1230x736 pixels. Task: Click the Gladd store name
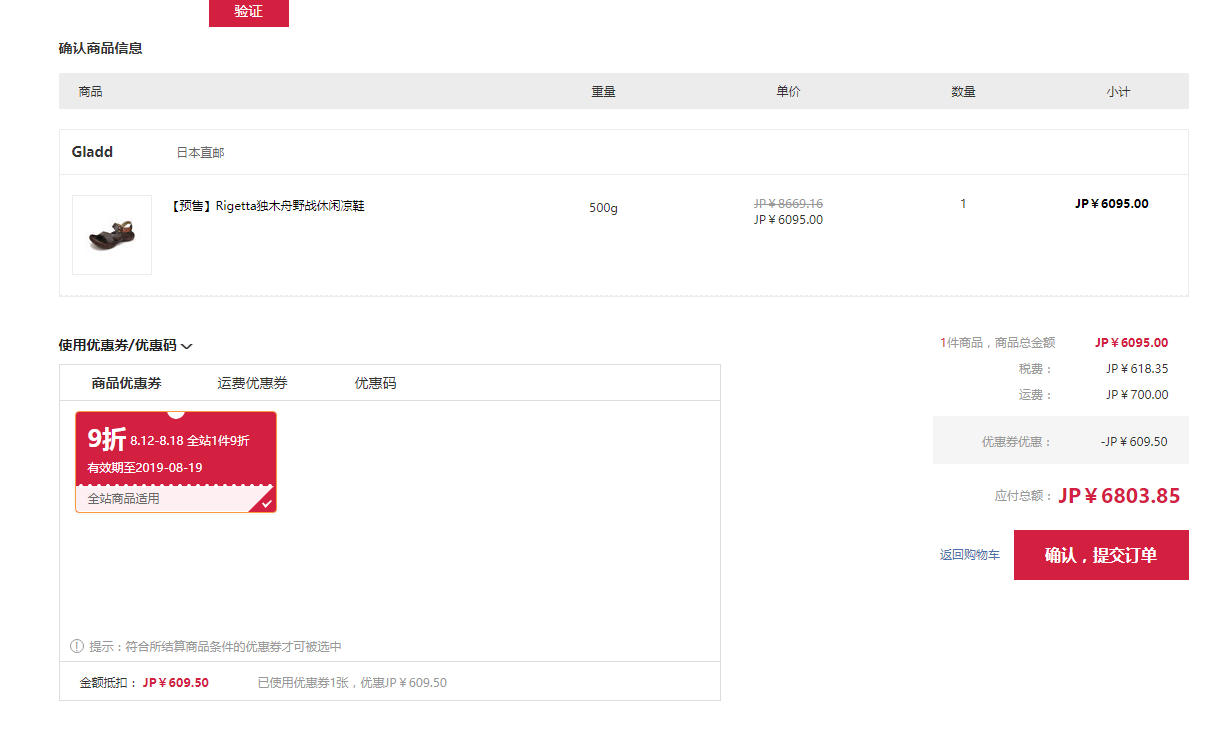pyautogui.click(x=92, y=152)
